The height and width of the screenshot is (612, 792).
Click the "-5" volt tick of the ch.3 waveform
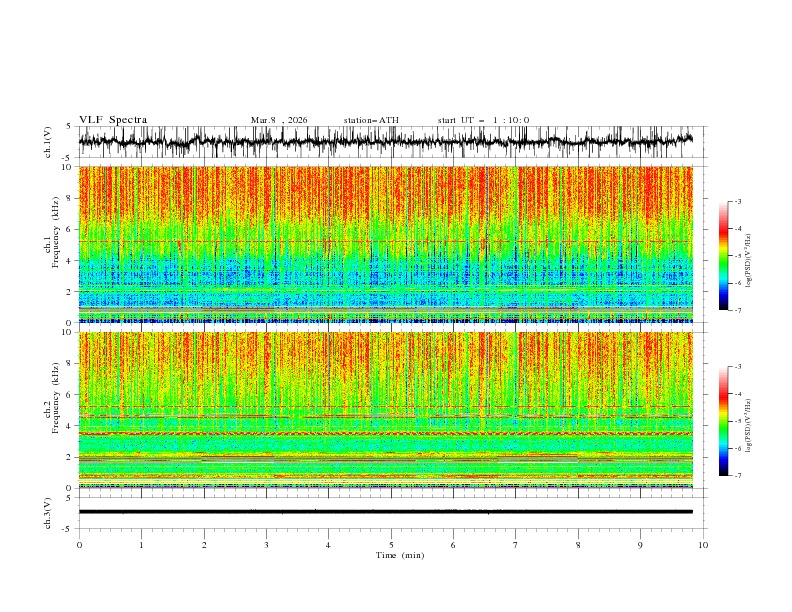[x=68, y=529]
